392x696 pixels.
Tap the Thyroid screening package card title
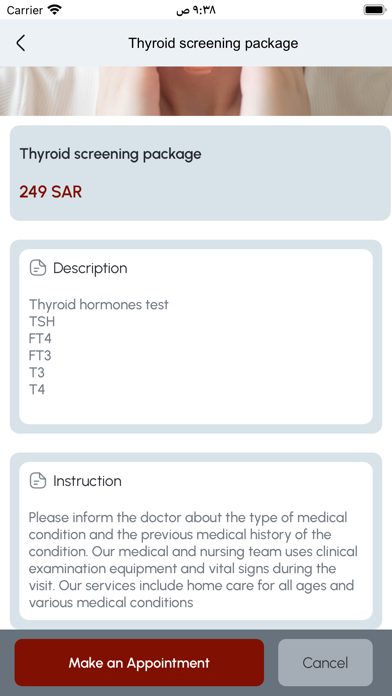pyautogui.click(x=111, y=154)
